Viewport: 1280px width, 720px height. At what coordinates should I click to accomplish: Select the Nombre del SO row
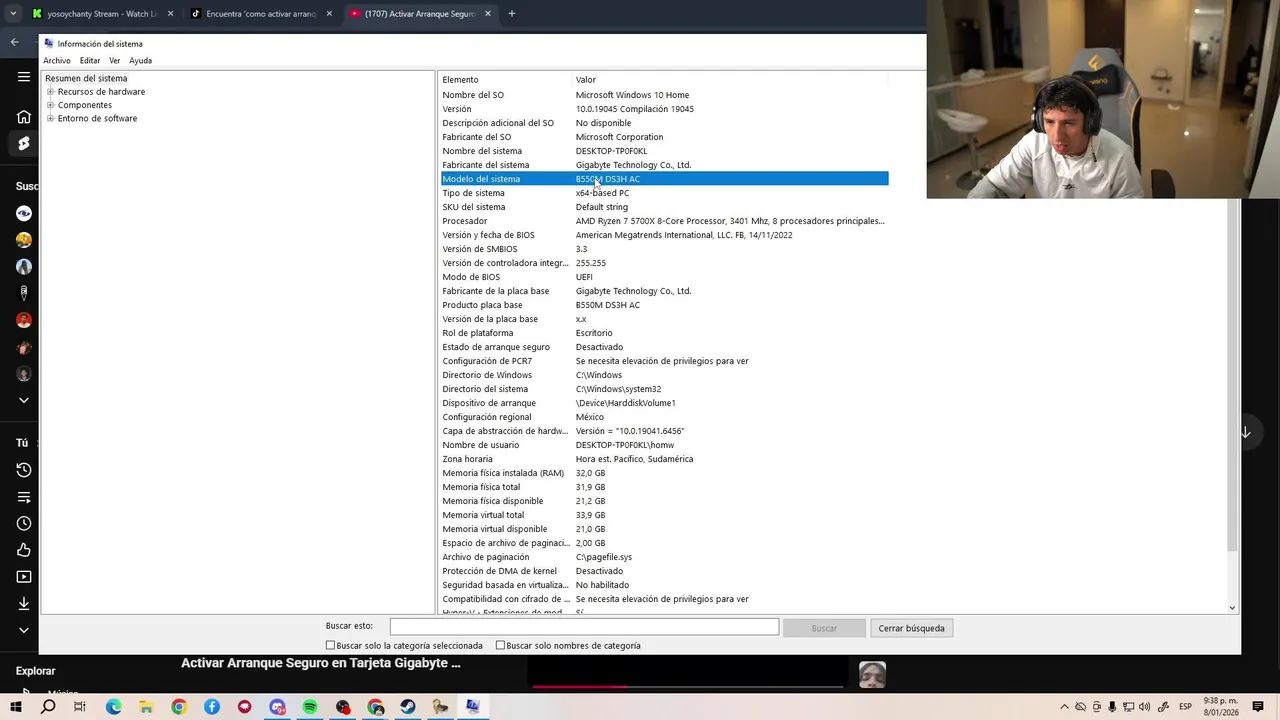point(665,95)
